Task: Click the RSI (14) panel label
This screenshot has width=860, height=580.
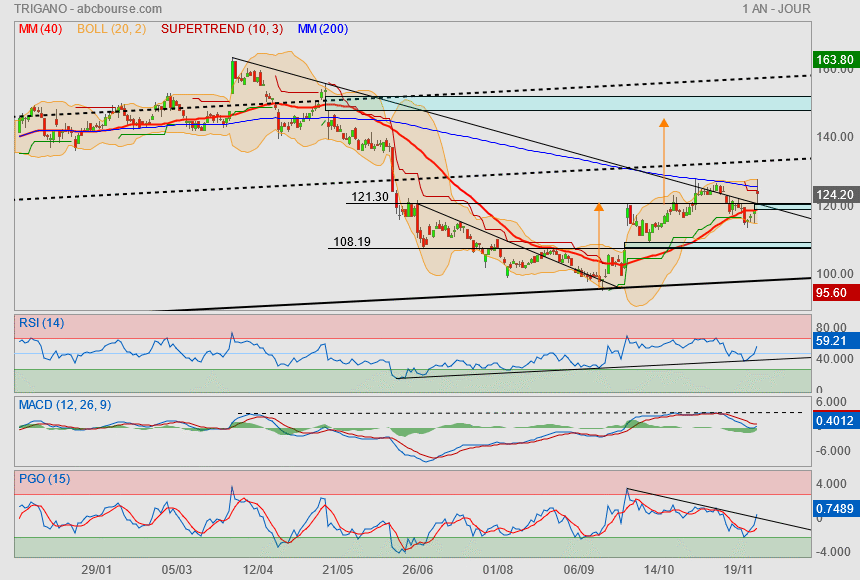Action: point(42,323)
